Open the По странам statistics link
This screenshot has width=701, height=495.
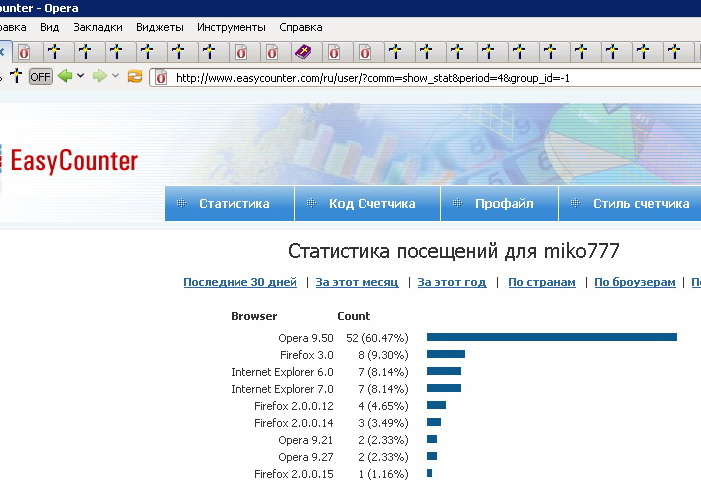click(x=541, y=283)
